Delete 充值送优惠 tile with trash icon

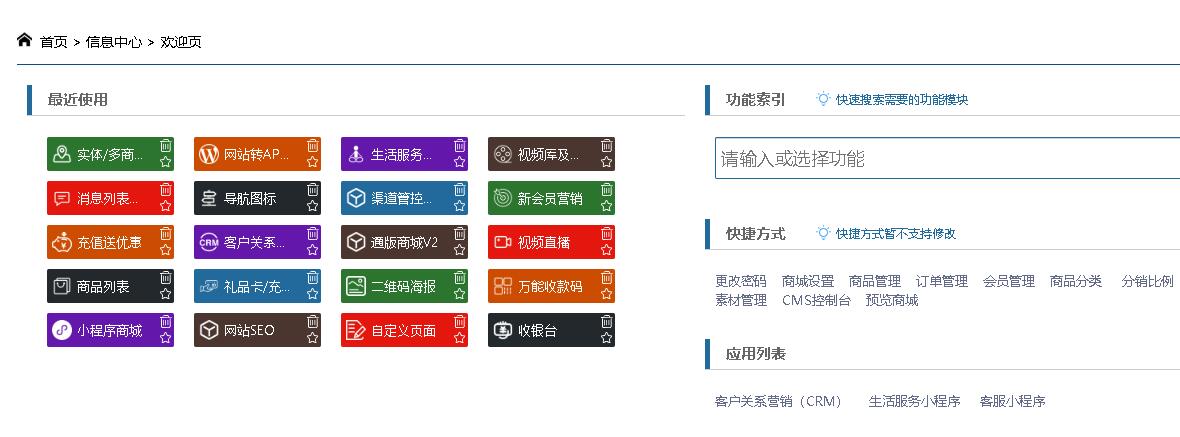[166, 233]
